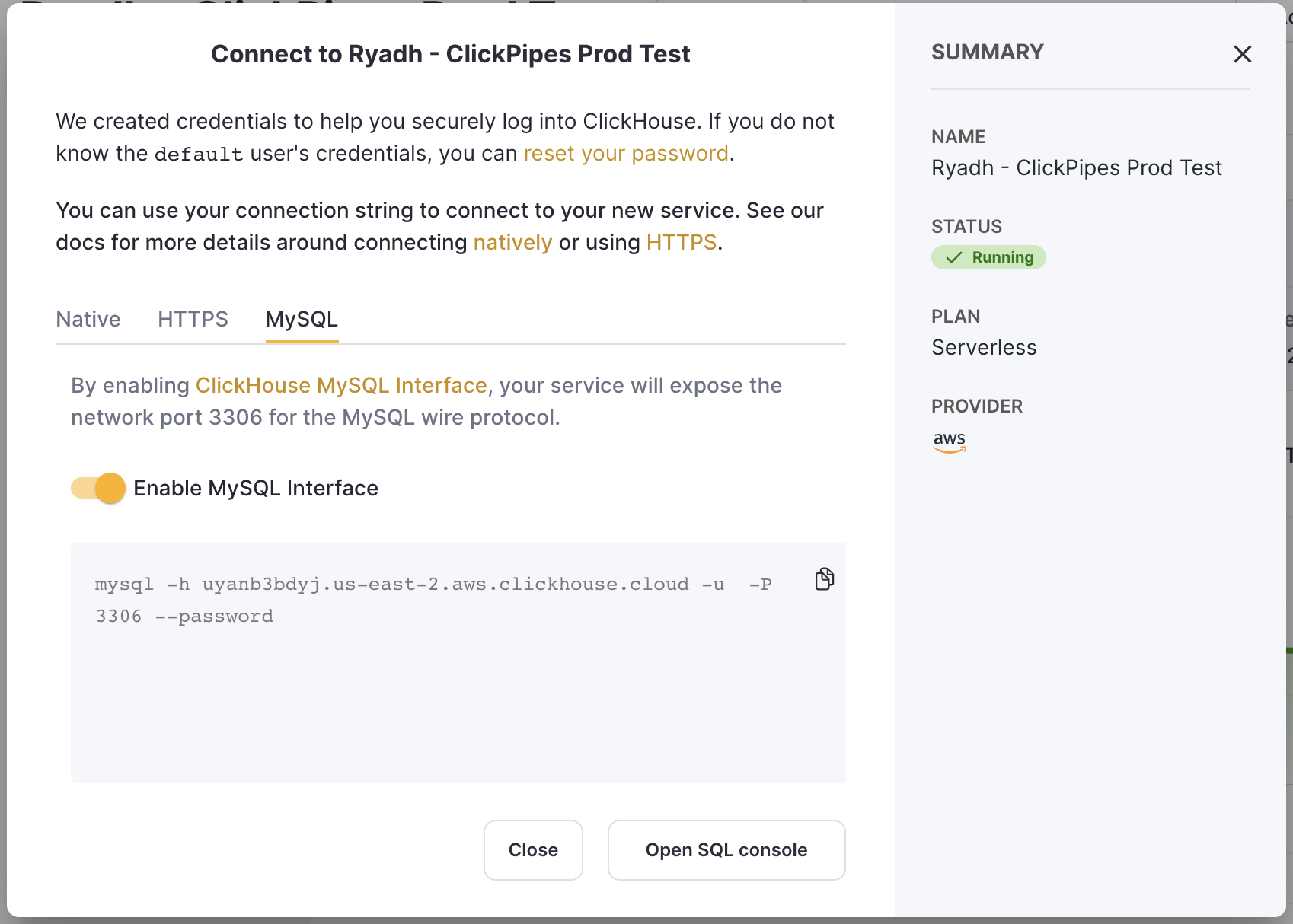Dismiss the dialog using the X icon
The width and height of the screenshot is (1293, 924).
click(x=1243, y=54)
